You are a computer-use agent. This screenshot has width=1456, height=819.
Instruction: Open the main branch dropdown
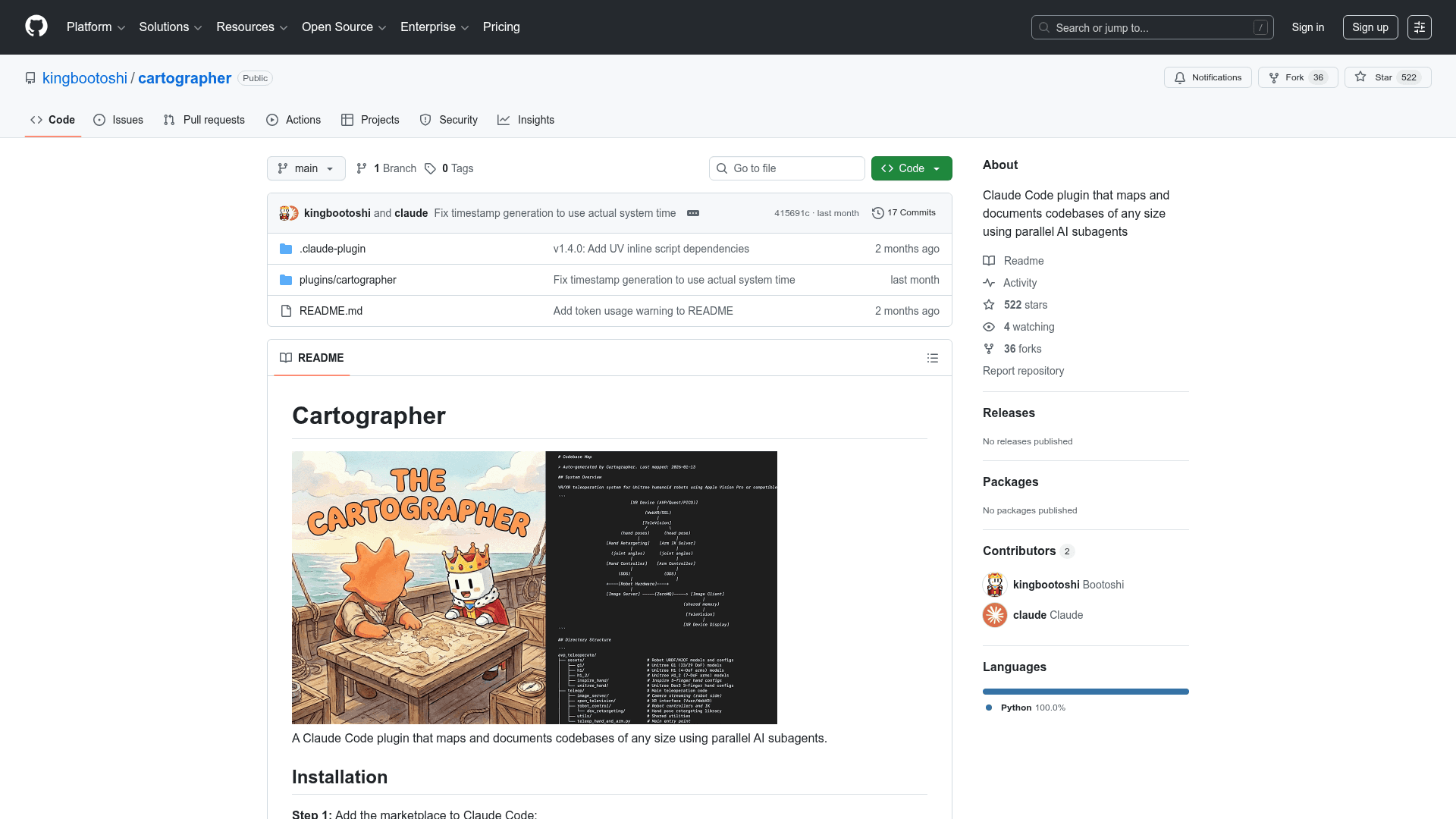[306, 168]
